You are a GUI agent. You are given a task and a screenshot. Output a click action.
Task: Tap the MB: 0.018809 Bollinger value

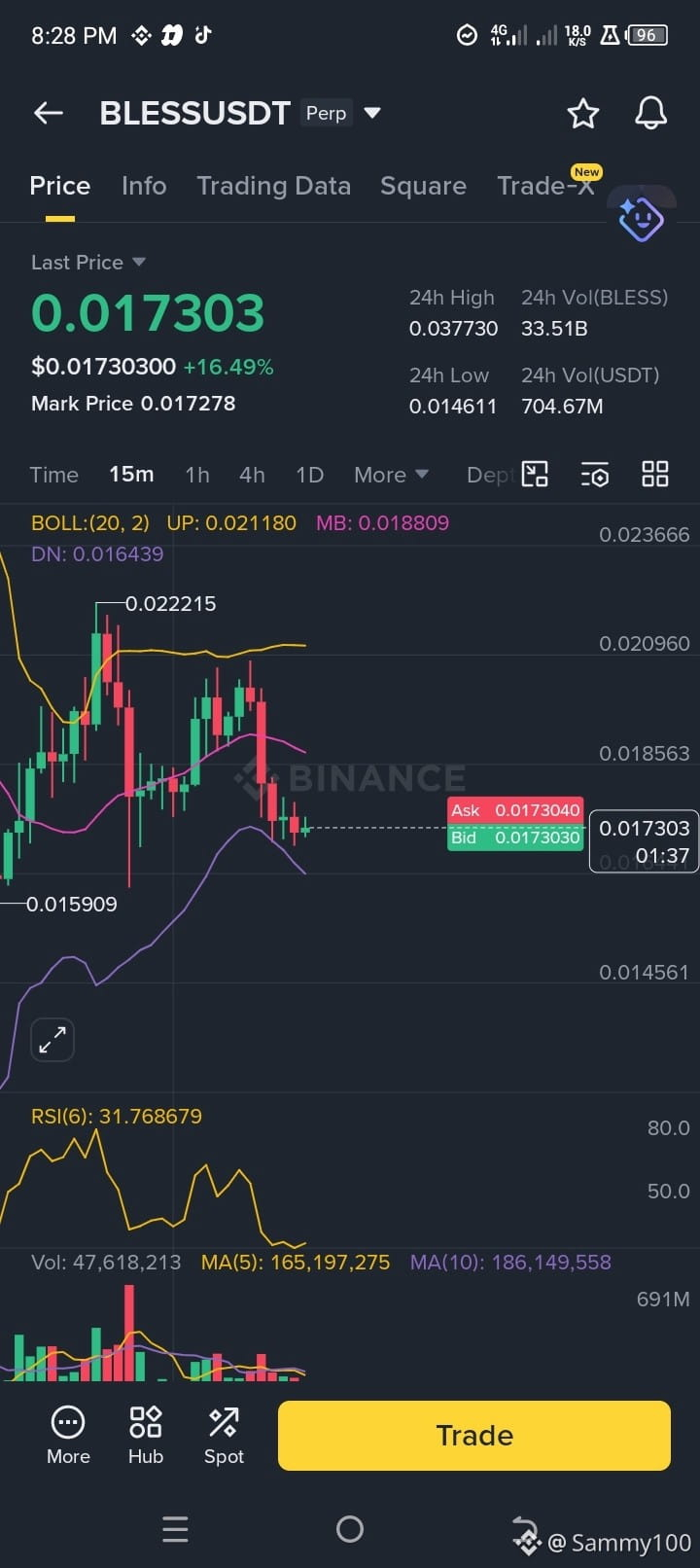382,523
